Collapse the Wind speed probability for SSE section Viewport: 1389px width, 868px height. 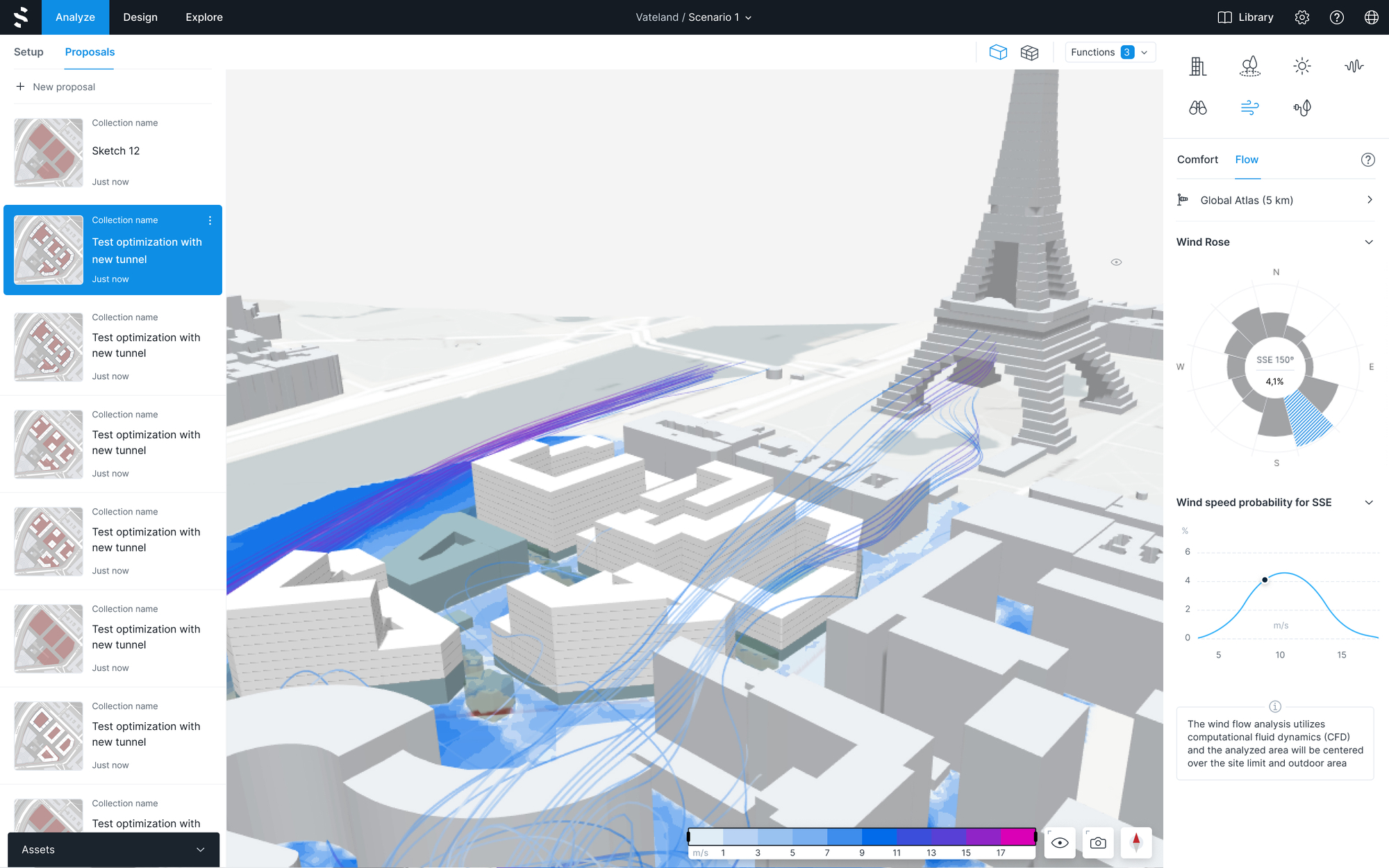tap(1369, 502)
